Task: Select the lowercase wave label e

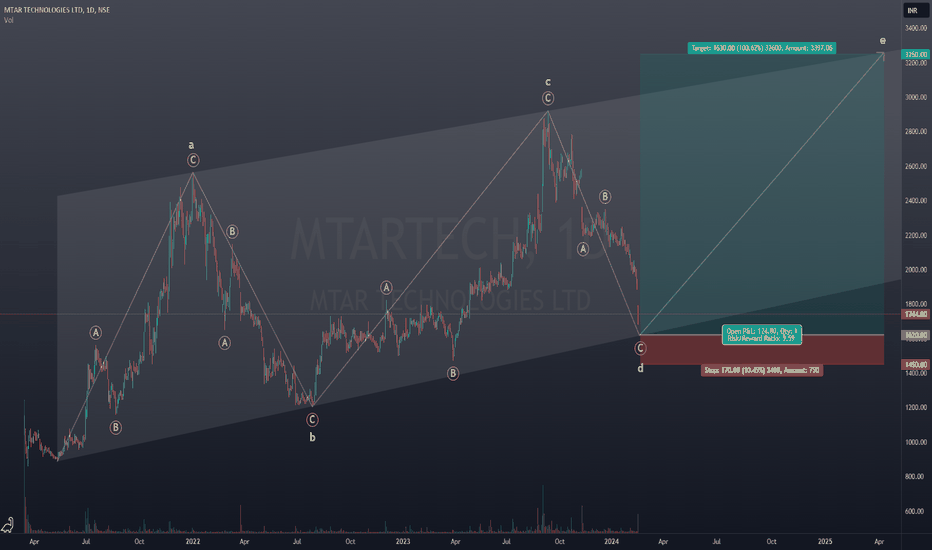Action: 883,40
